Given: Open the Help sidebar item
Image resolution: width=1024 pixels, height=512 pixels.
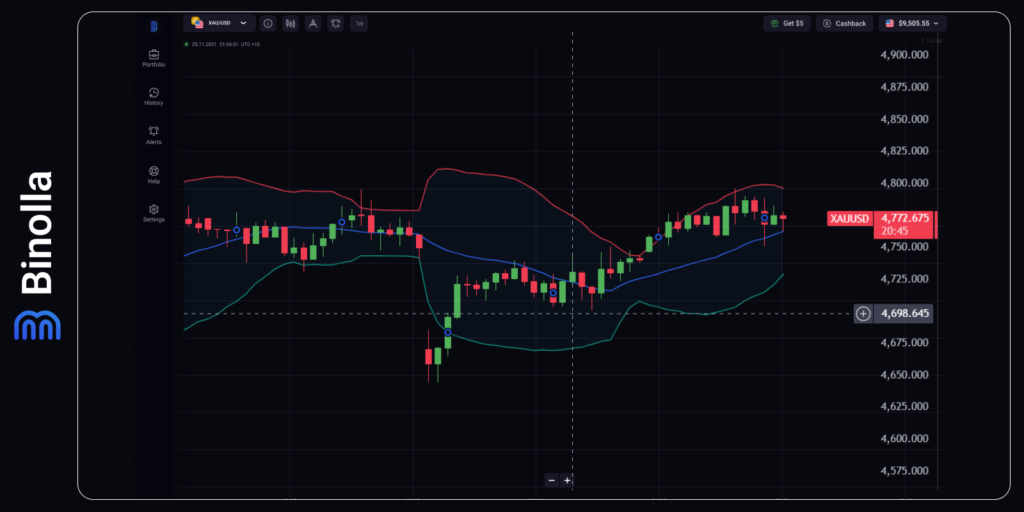Looking at the screenshot, I should click(x=153, y=174).
